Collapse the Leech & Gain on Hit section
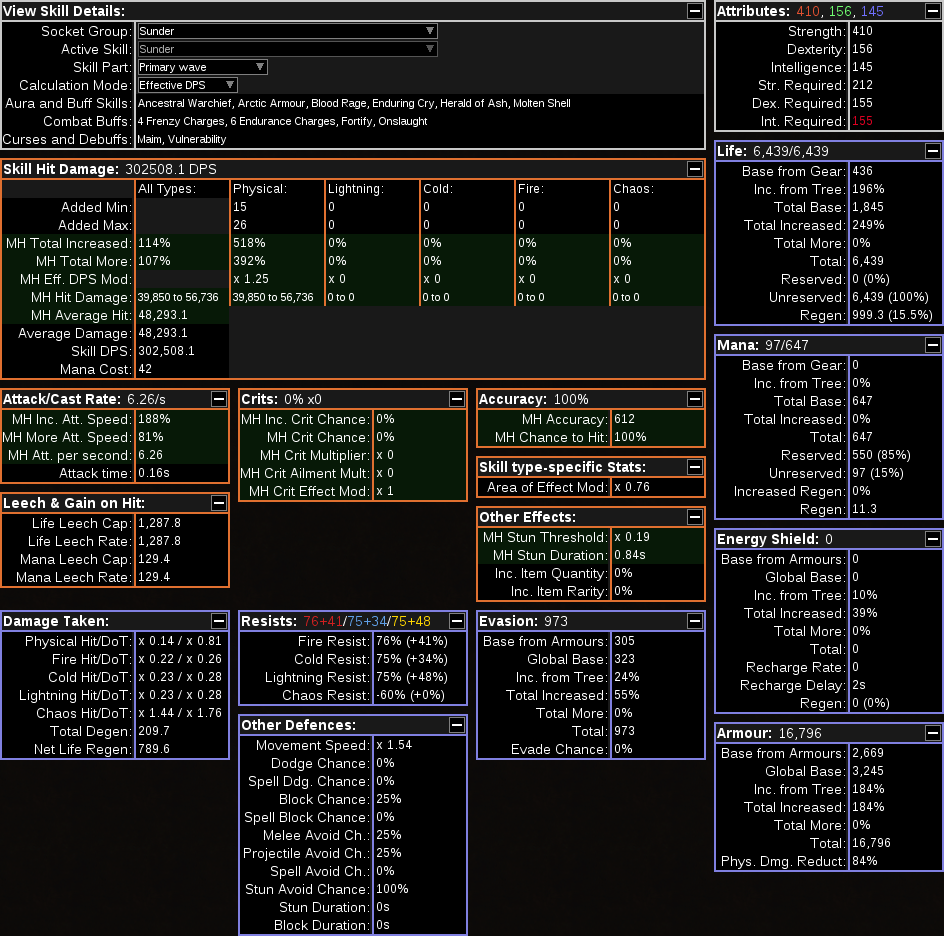The width and height of the screenshot is (944, 936). 219,503
